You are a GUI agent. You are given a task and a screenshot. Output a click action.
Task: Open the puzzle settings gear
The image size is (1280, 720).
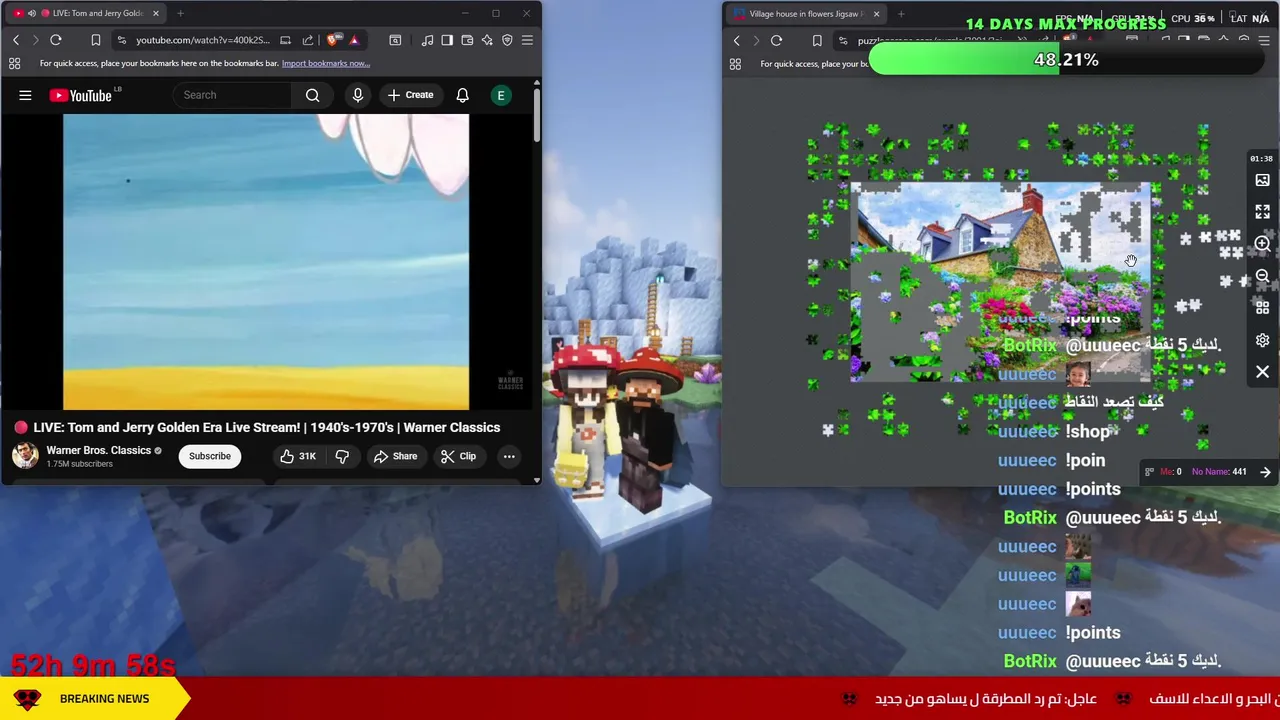click(1262, 340)
